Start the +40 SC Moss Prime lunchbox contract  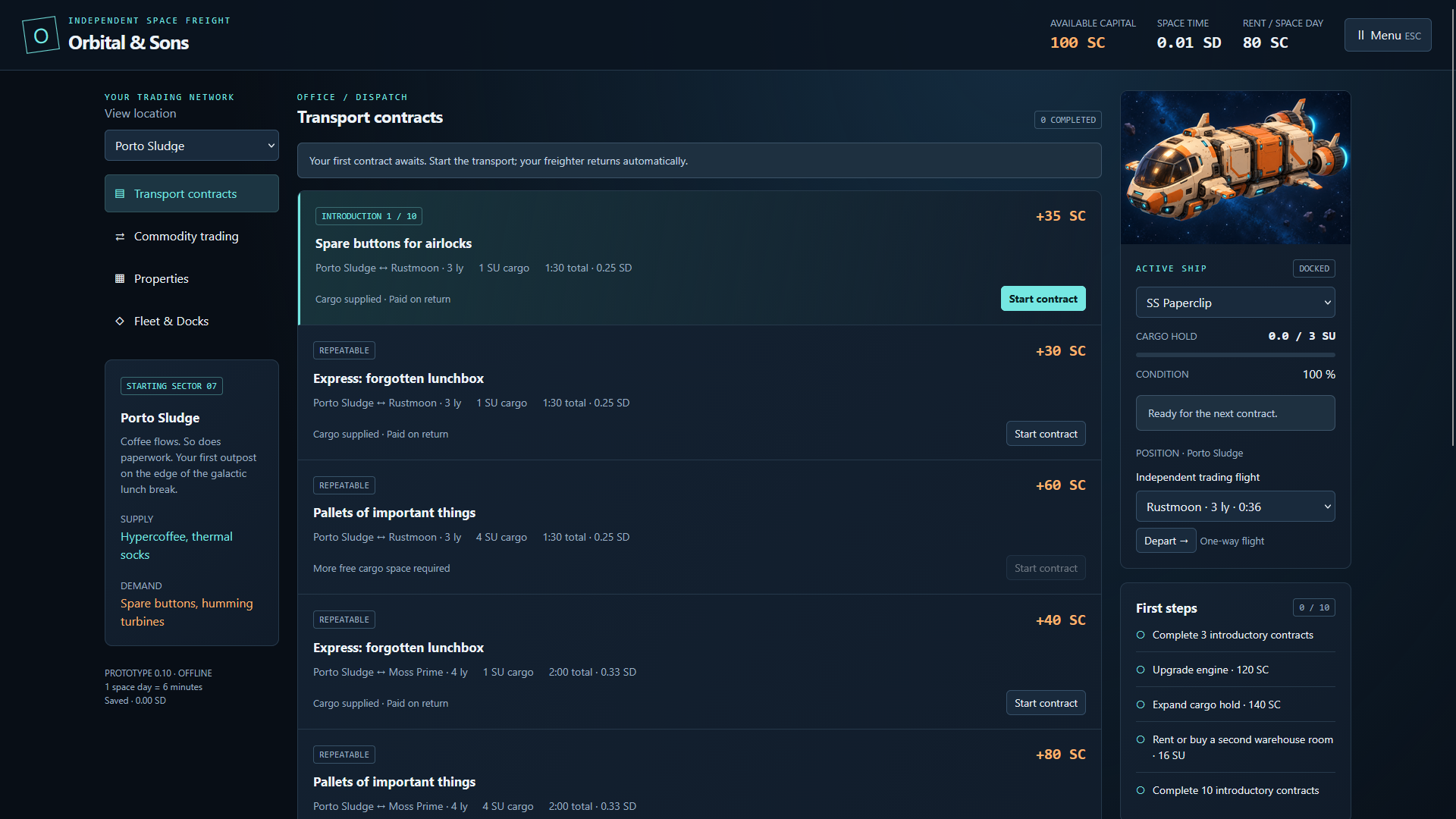click(1046, 703)
